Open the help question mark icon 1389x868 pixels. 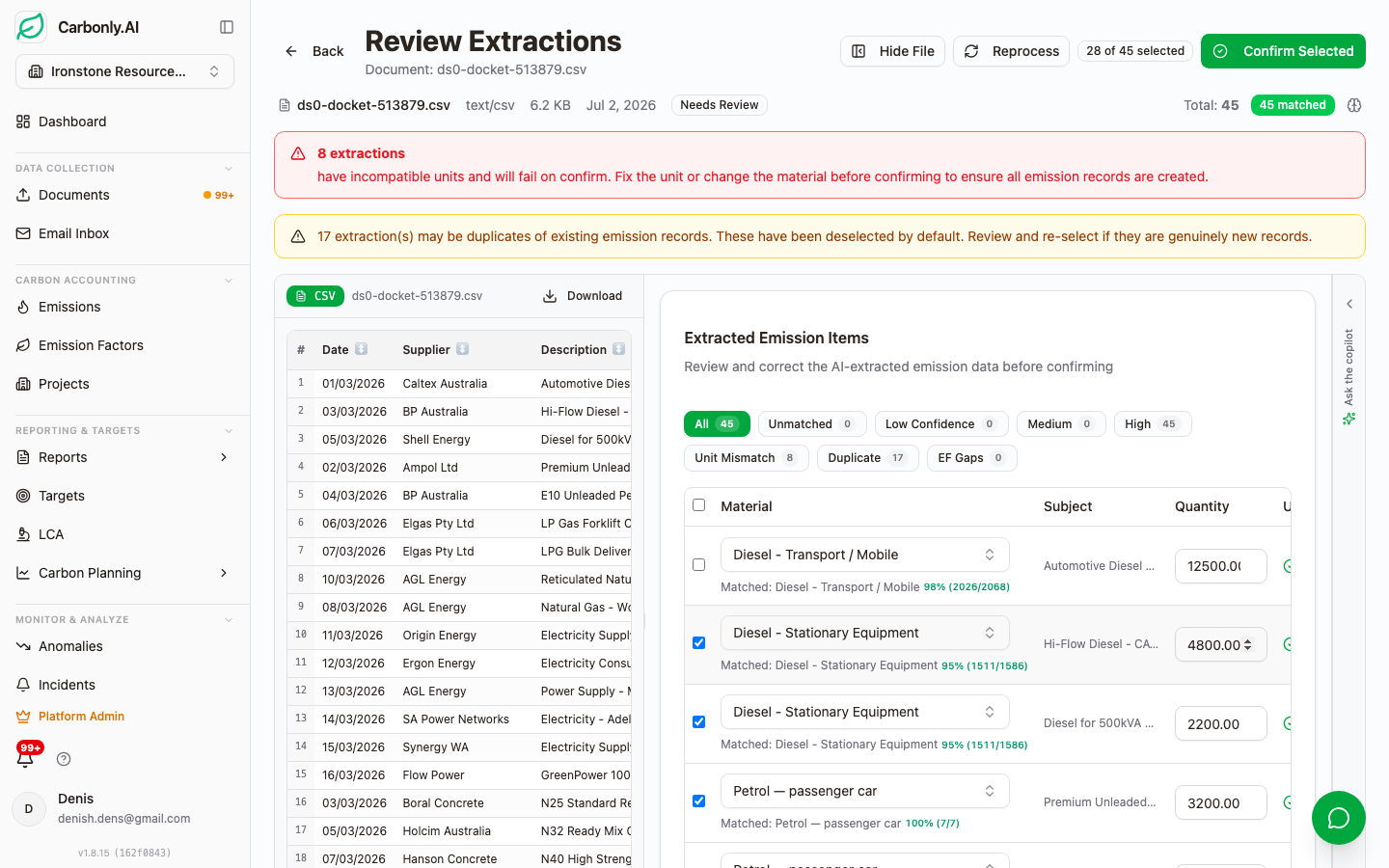pyautogui.click(x=64, y=759)
